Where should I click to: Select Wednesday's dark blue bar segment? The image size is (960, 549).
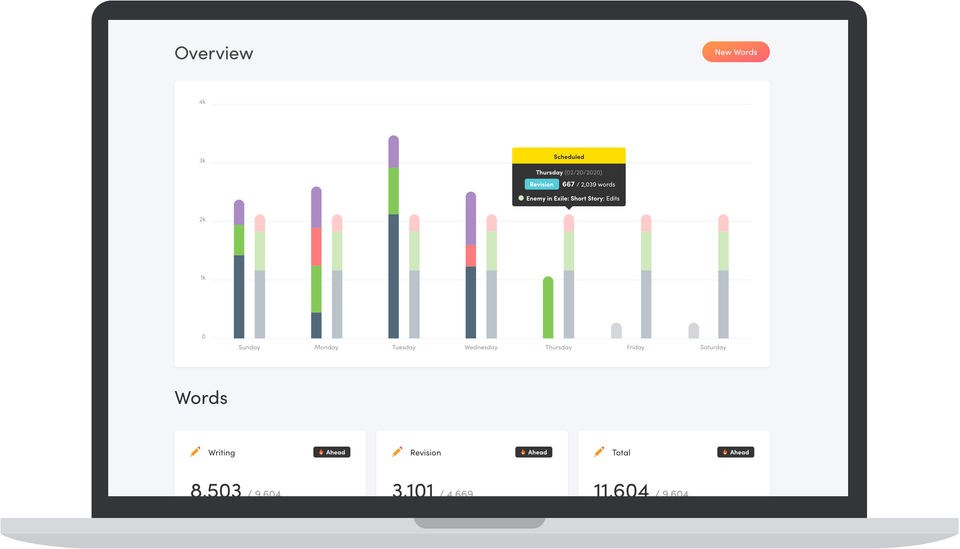(x=470, y=302)
